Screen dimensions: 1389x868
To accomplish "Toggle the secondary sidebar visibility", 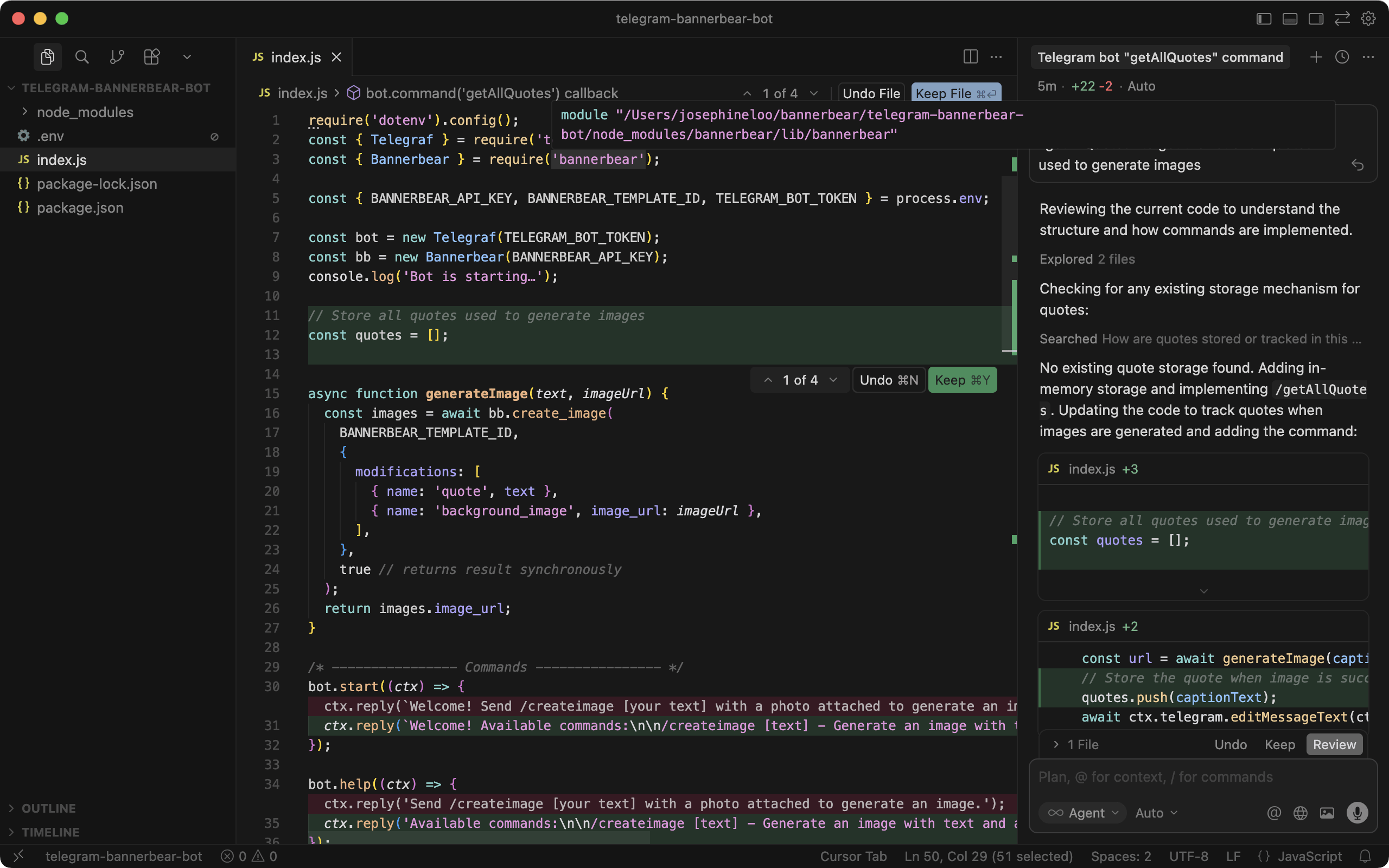I will [1316, 18].
